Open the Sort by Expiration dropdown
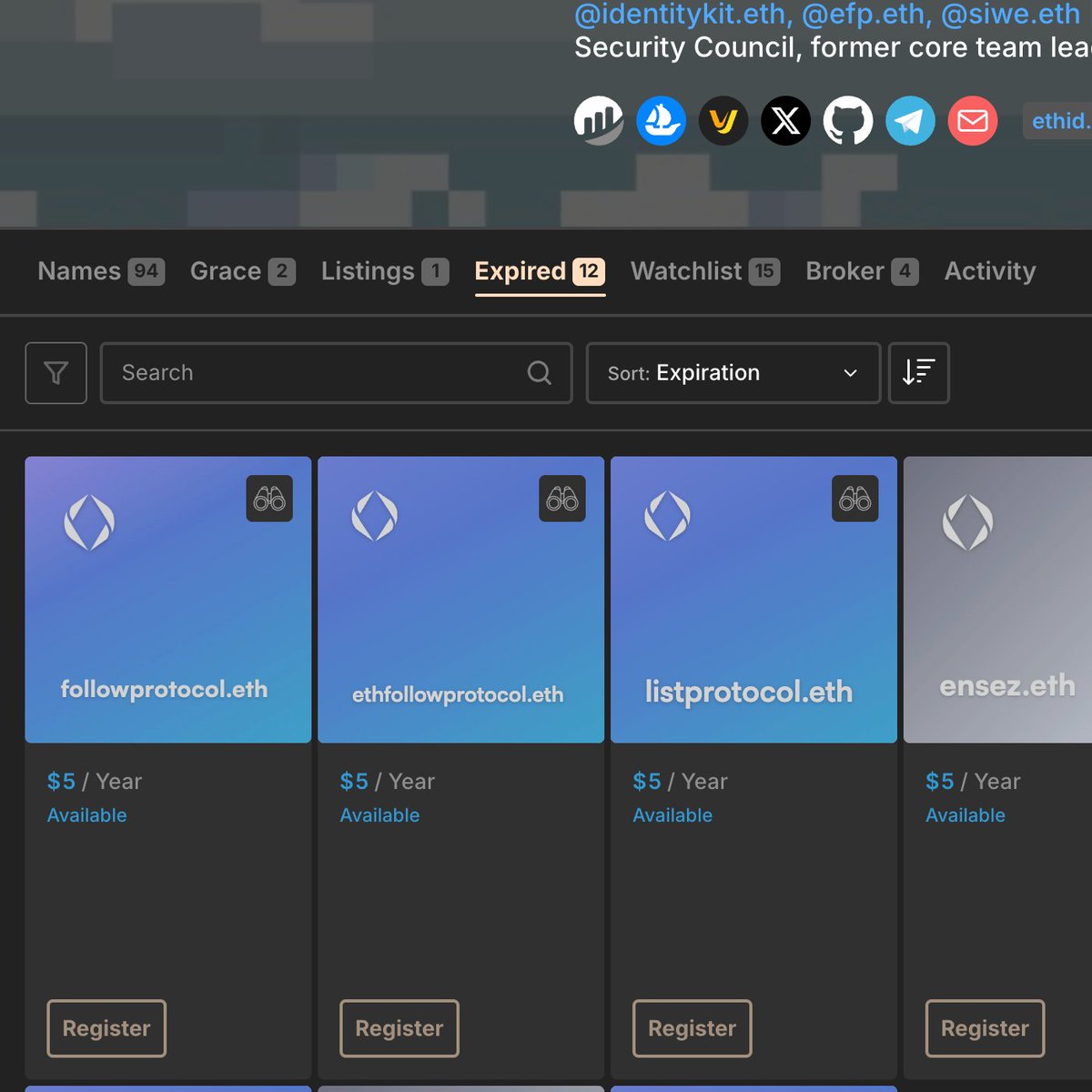 (733, 373)
